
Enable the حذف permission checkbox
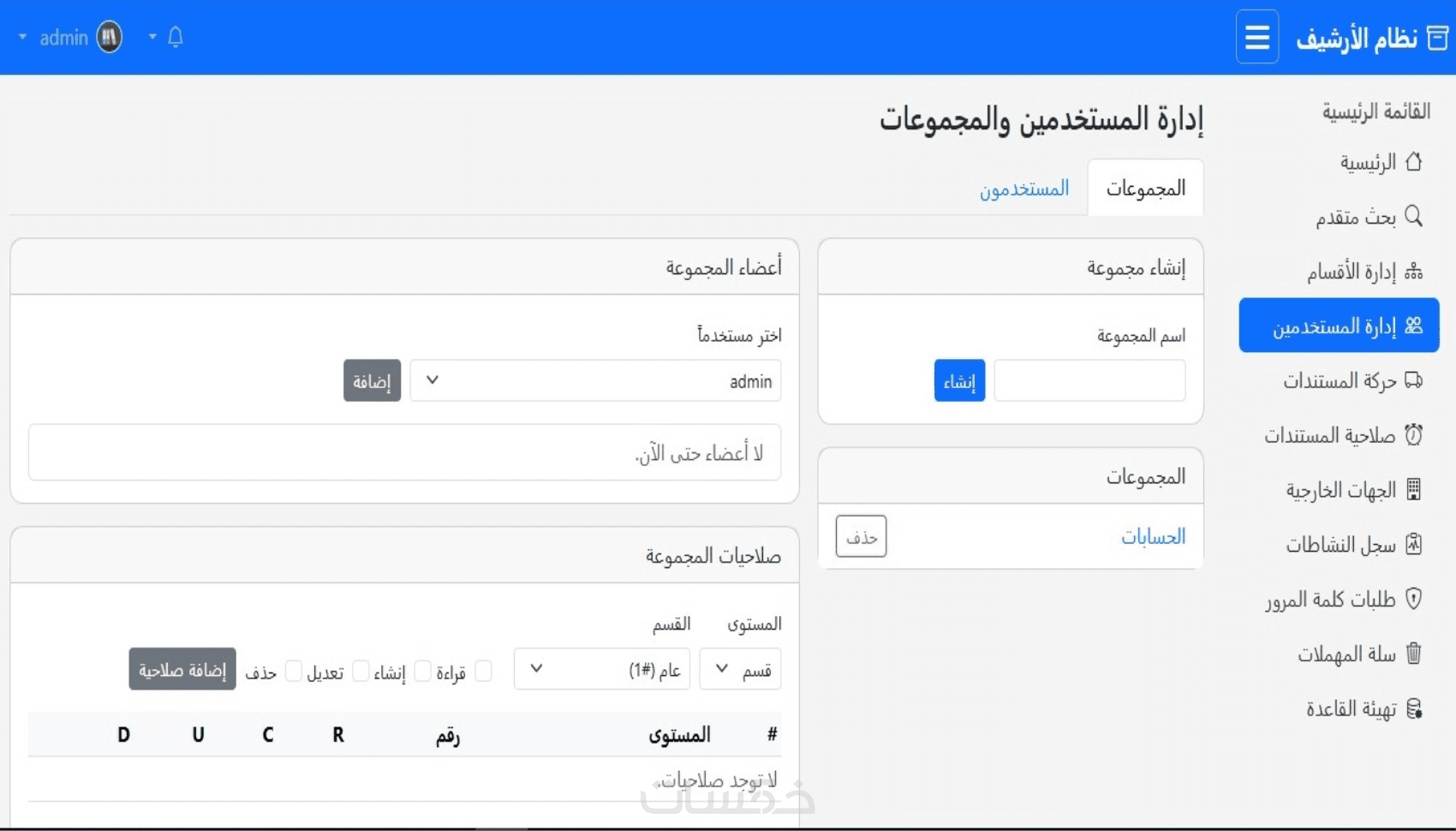(x=293, y=671)
